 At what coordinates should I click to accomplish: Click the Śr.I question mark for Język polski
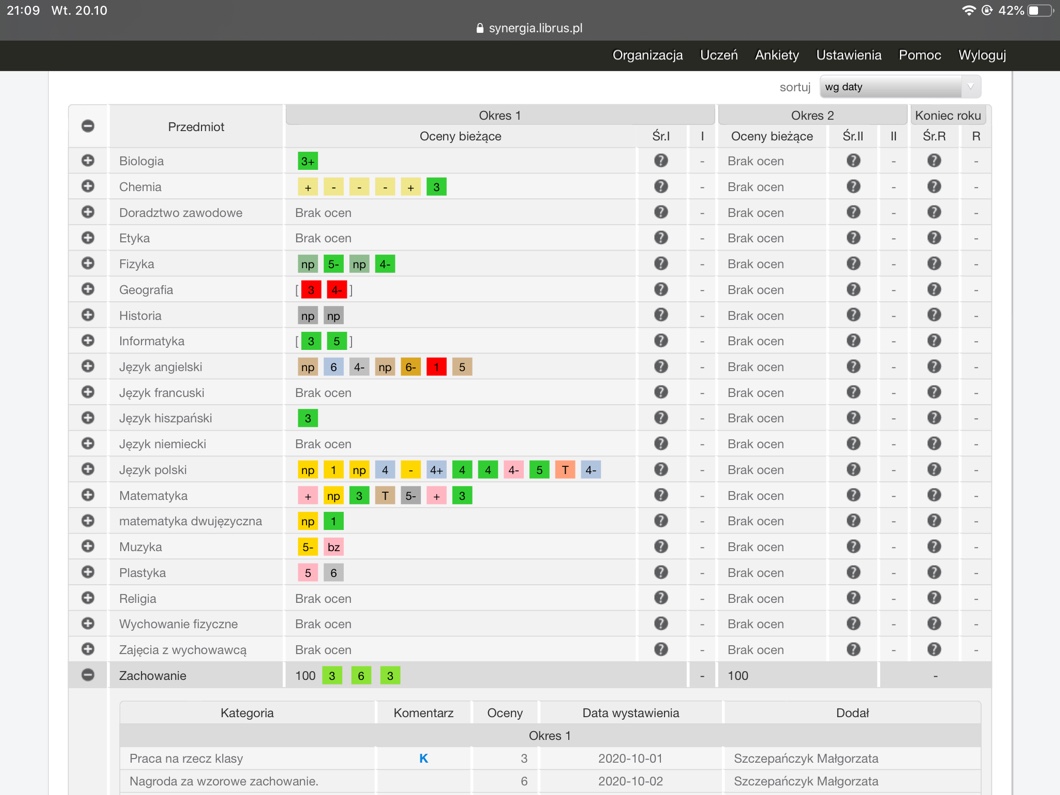point(660,470)
